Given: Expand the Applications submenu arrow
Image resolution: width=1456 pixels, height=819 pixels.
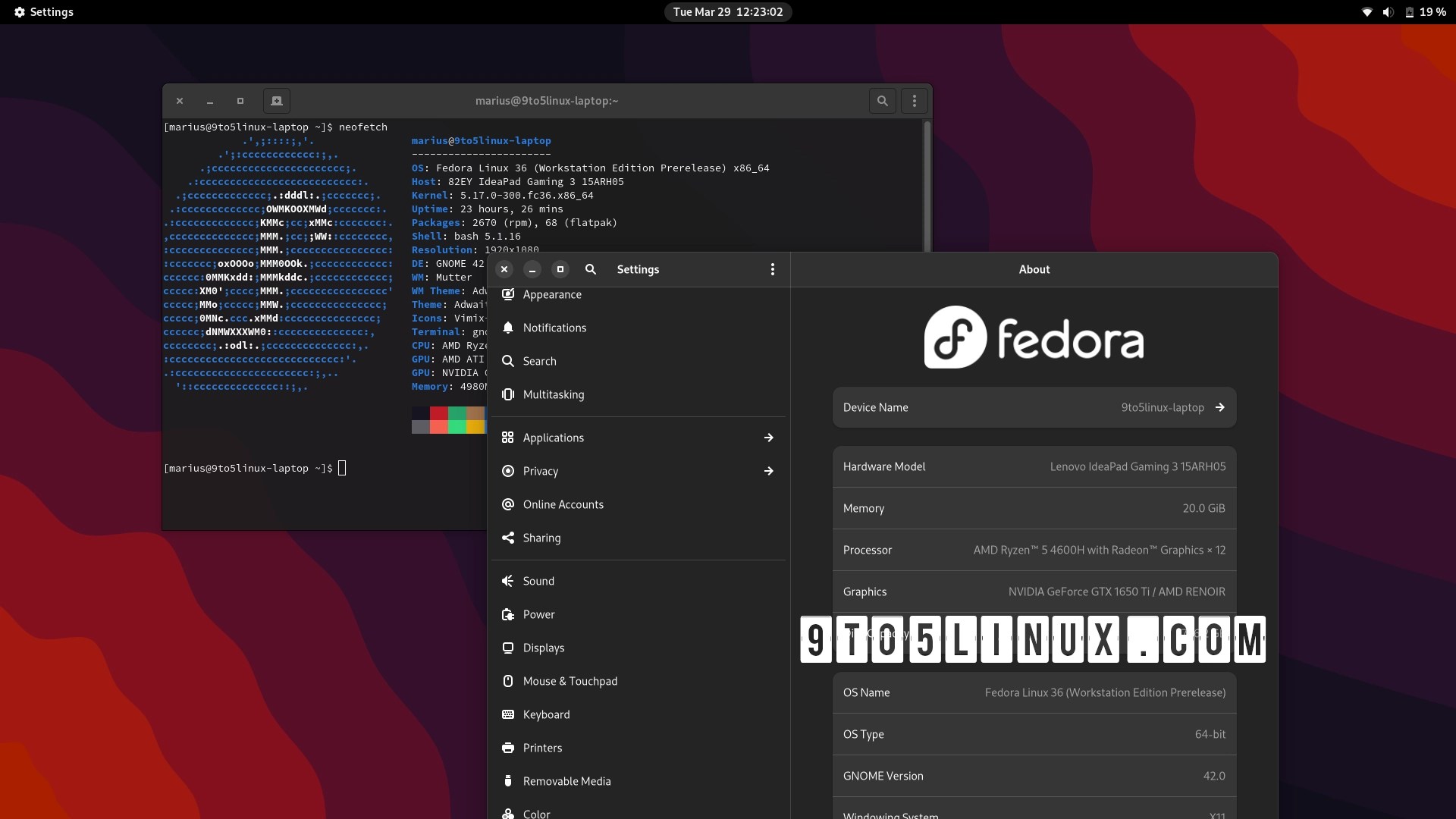Looking at the screenshot, I should click(x=768, y=438).
